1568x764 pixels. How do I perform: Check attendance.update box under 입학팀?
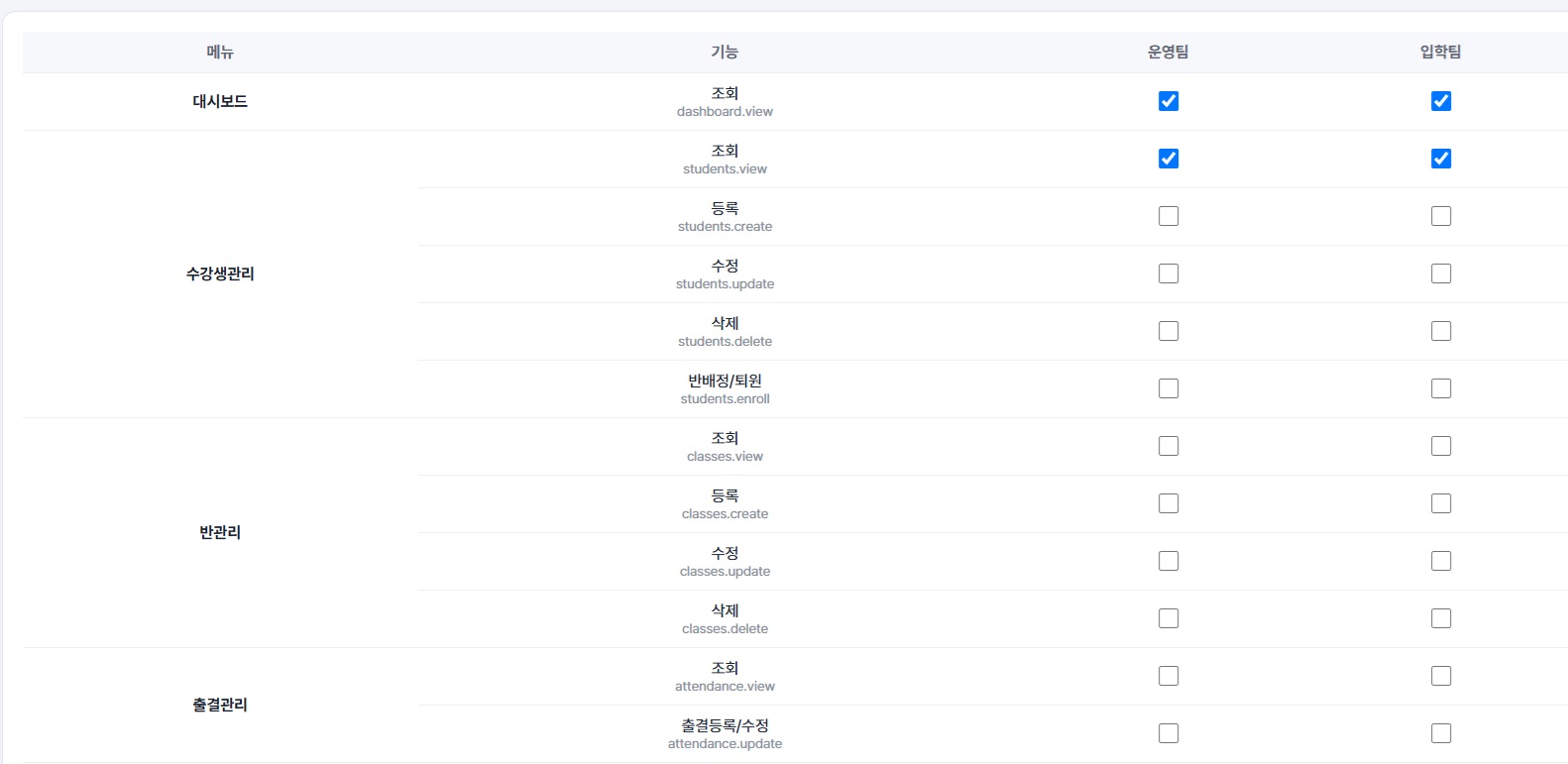(x=1441, y=733)
